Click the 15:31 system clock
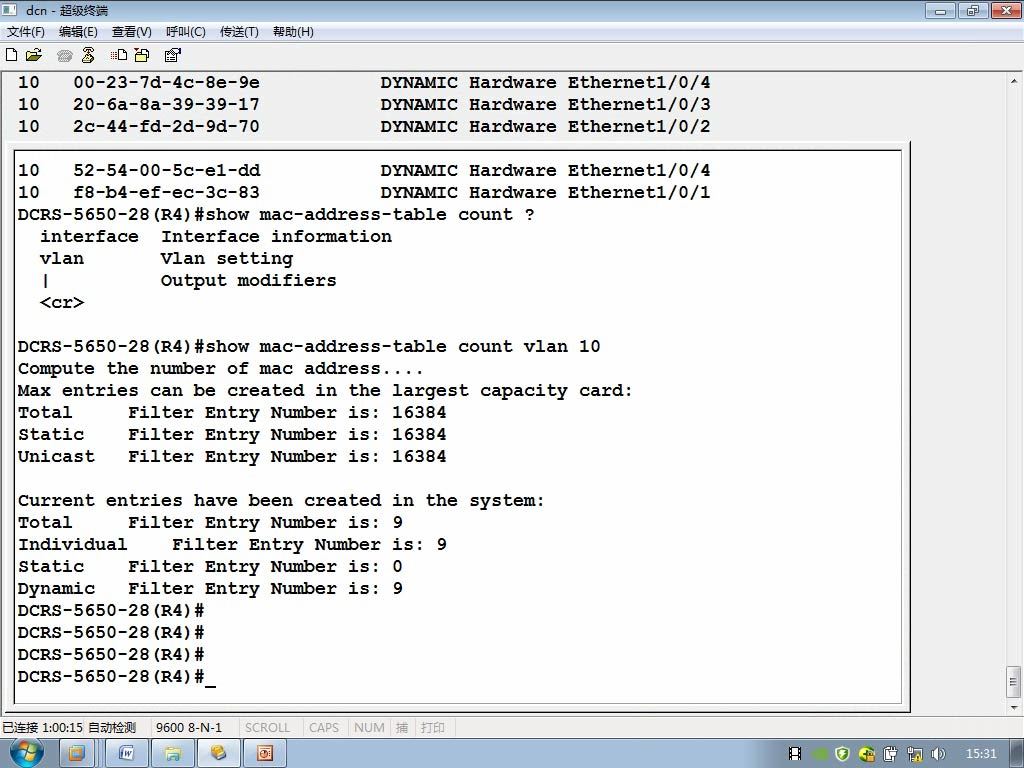Screen dimensions: 1024x768 [981, 754]
